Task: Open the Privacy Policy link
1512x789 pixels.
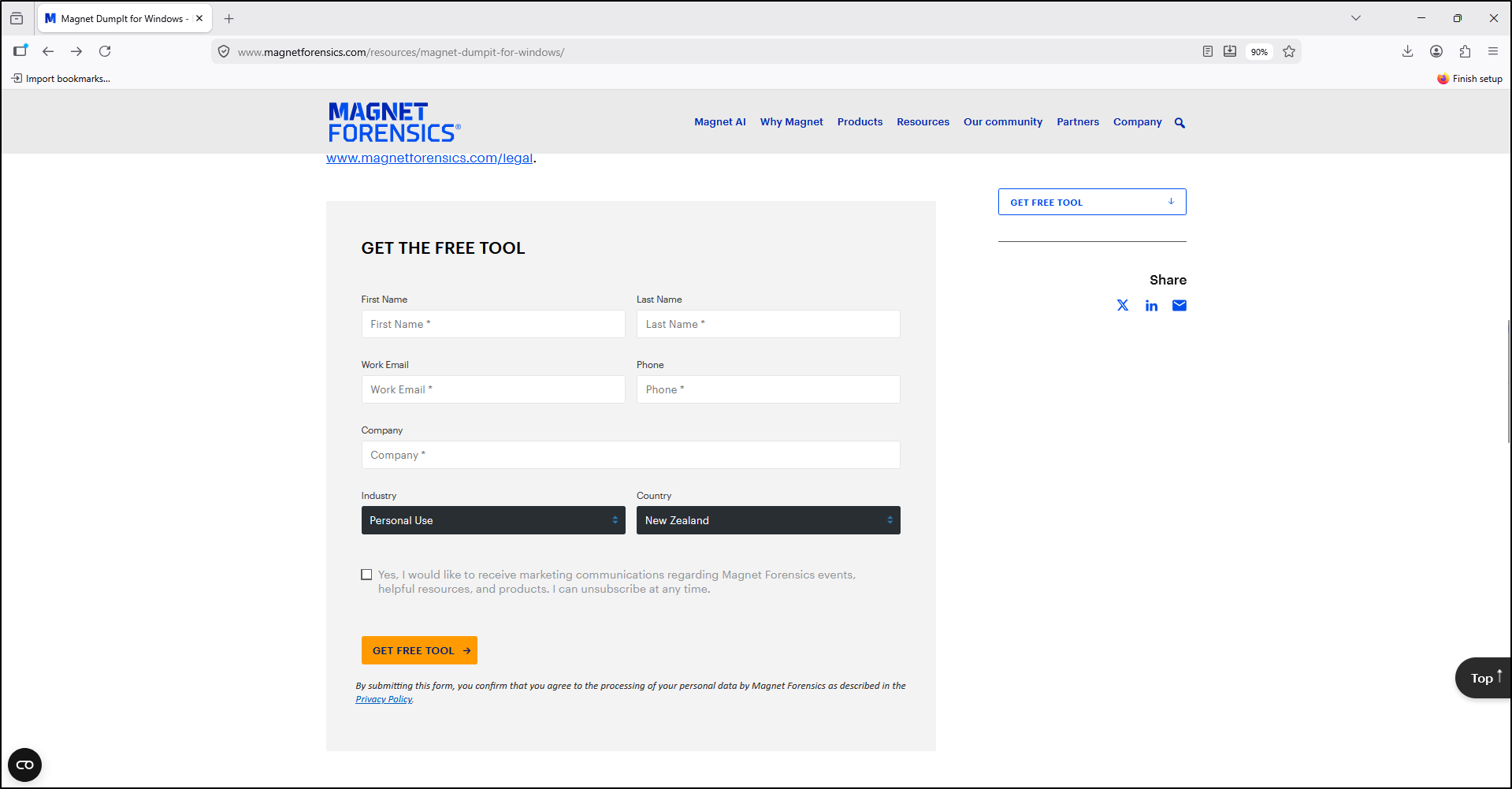Action: (384, 700)
